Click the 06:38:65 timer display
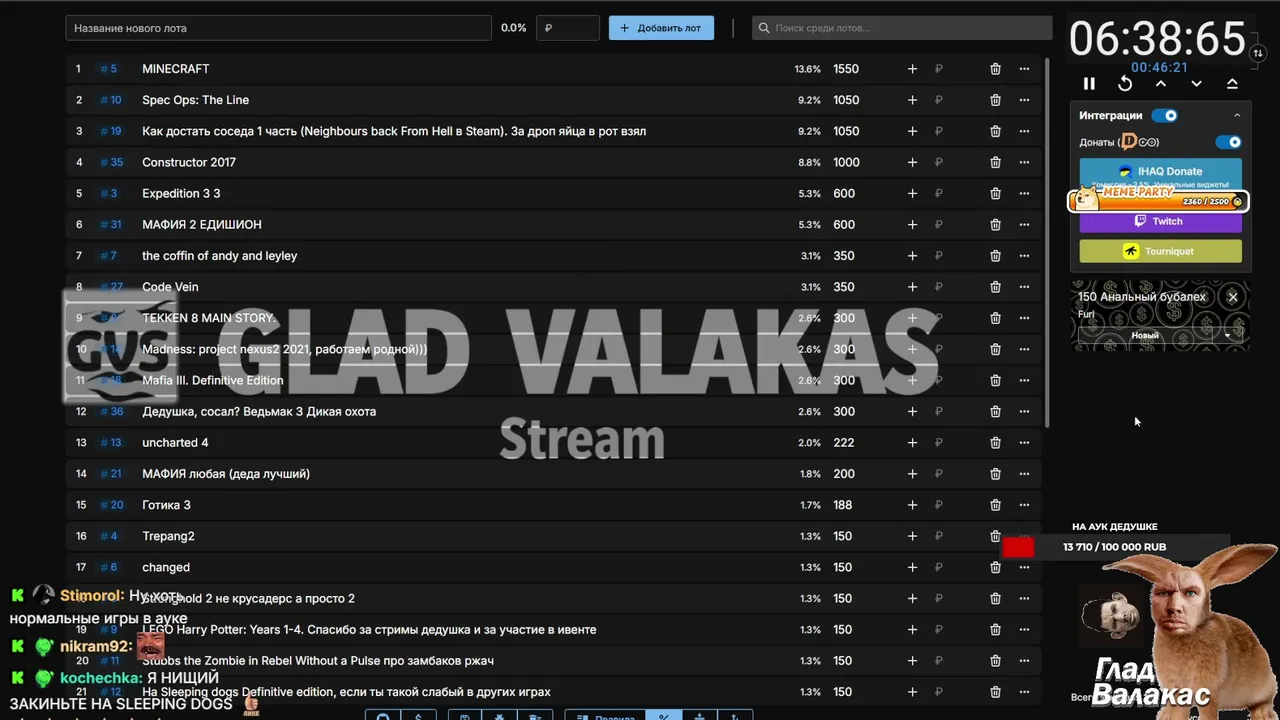This screenshot has width=1280, height=720. pos(1157,39)
